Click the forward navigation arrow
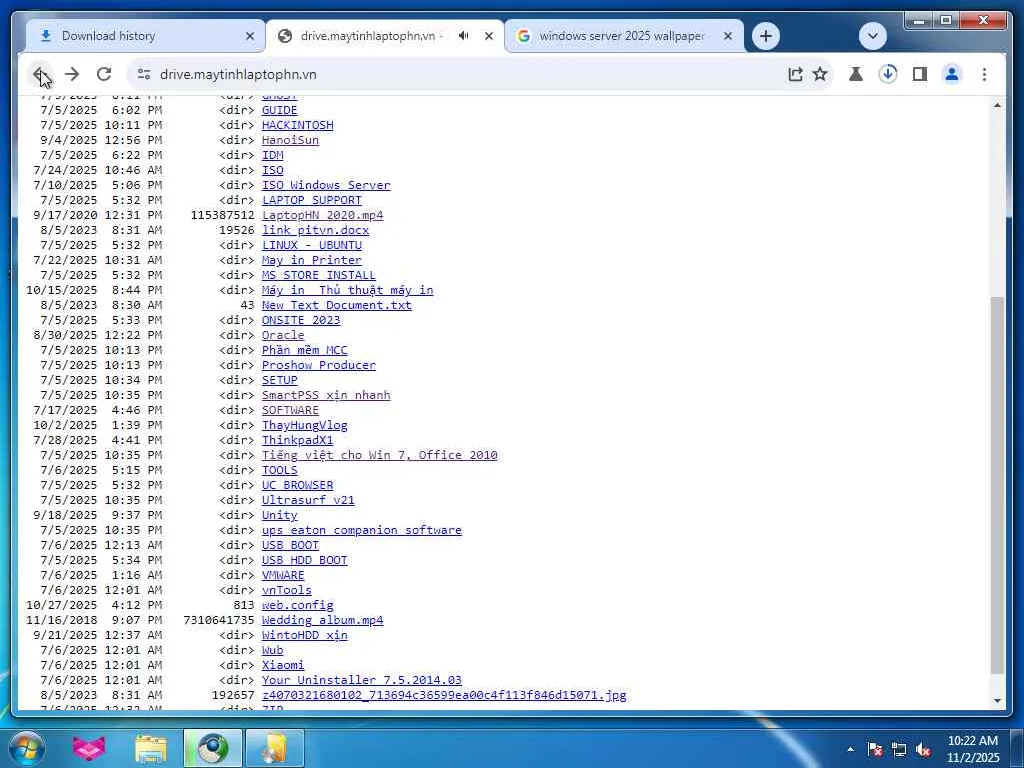The width and height of the screenshot is (1024, 768). [72, 74]
